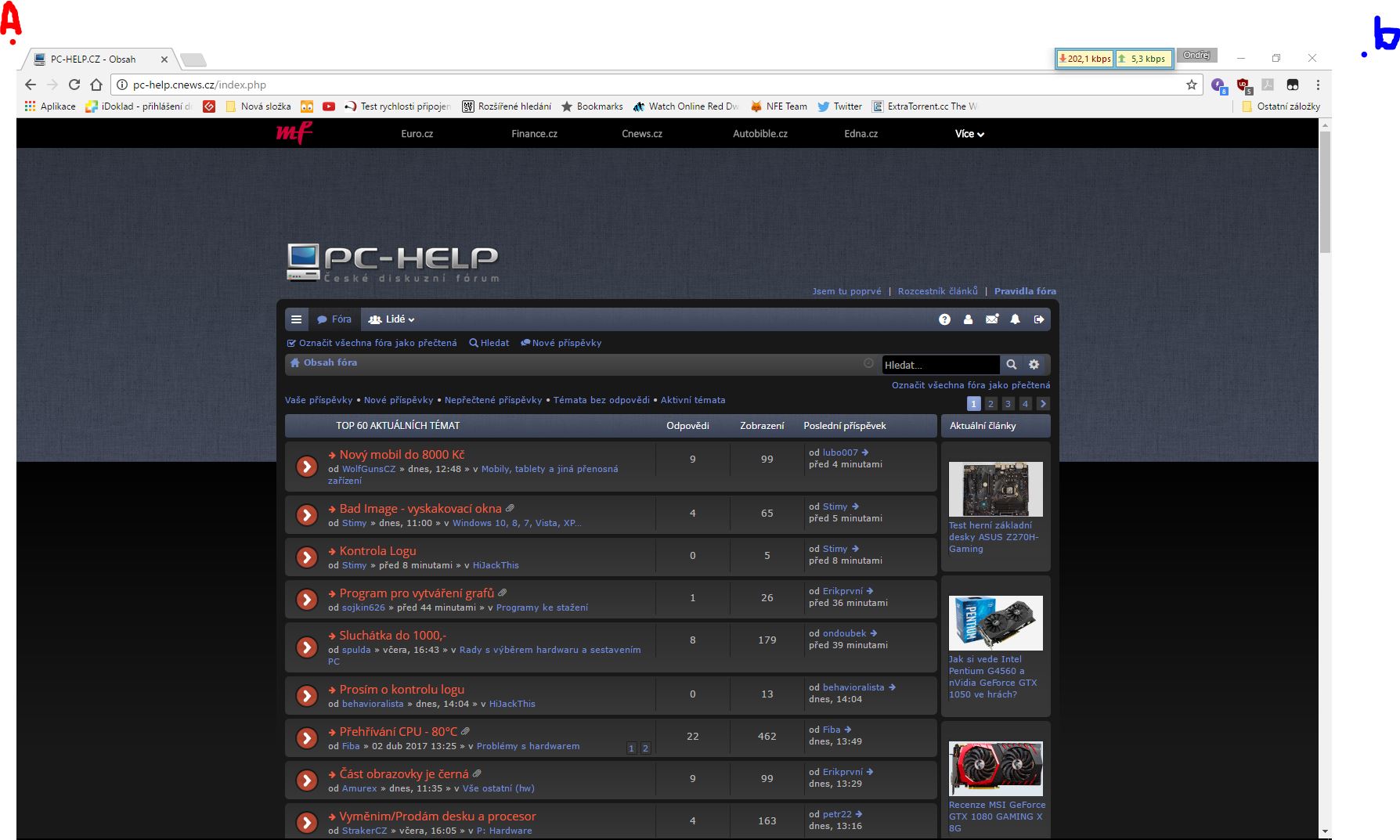Open Chrome three-dot menu

1318,85
